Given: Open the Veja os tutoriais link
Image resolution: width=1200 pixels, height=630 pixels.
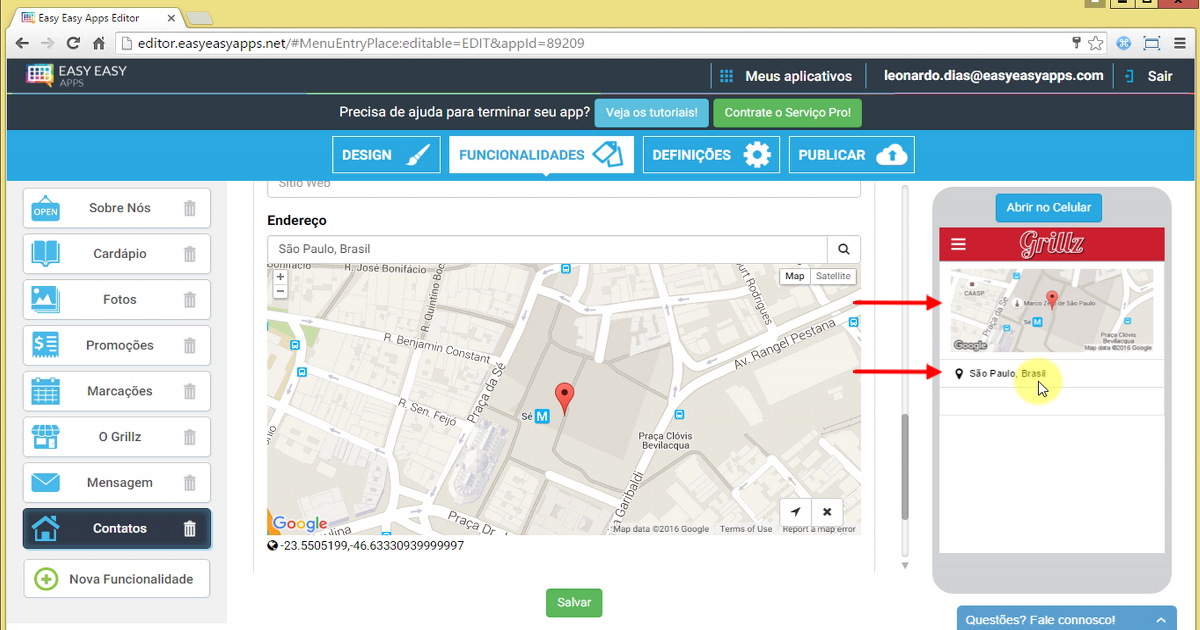Looking at the screenshot, I should click(x=651, y=113).
